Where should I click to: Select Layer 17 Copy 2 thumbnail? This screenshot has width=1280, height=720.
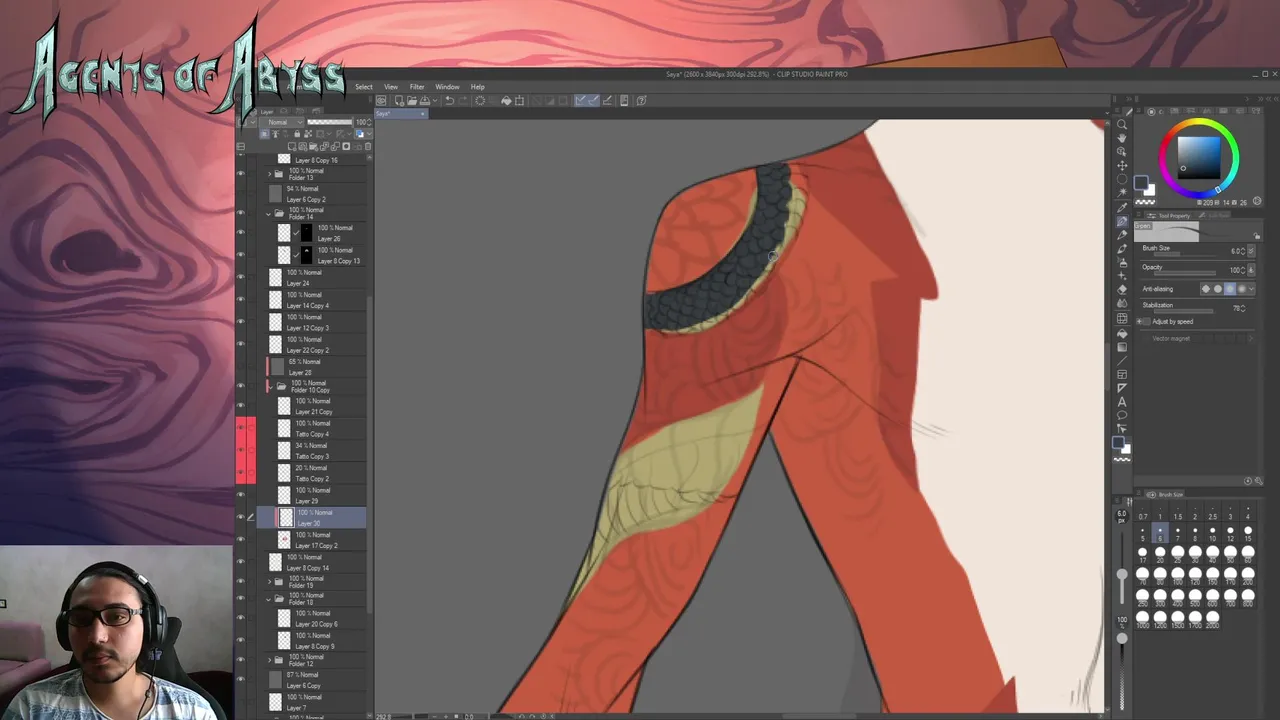coord(285,540)
